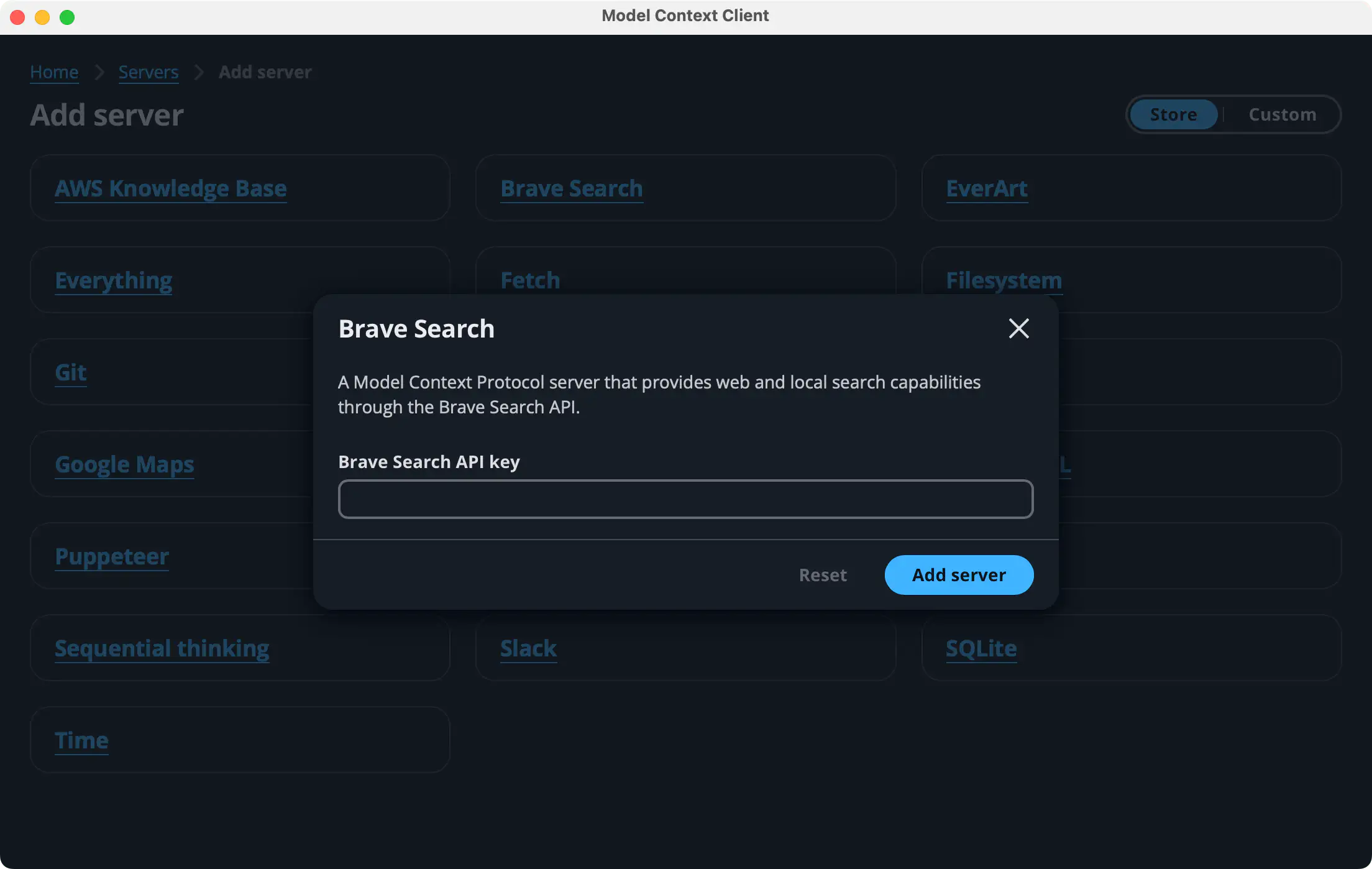Open Sequential thinking server
Screen dimensions: 1372x869
tap(162, 648)
